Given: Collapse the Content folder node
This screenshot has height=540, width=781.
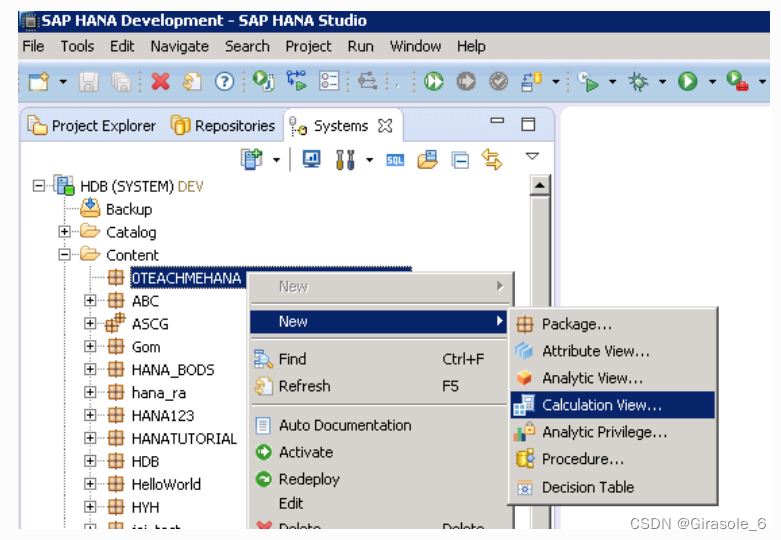Looking at the screenshot, I should tap(64, 255).
